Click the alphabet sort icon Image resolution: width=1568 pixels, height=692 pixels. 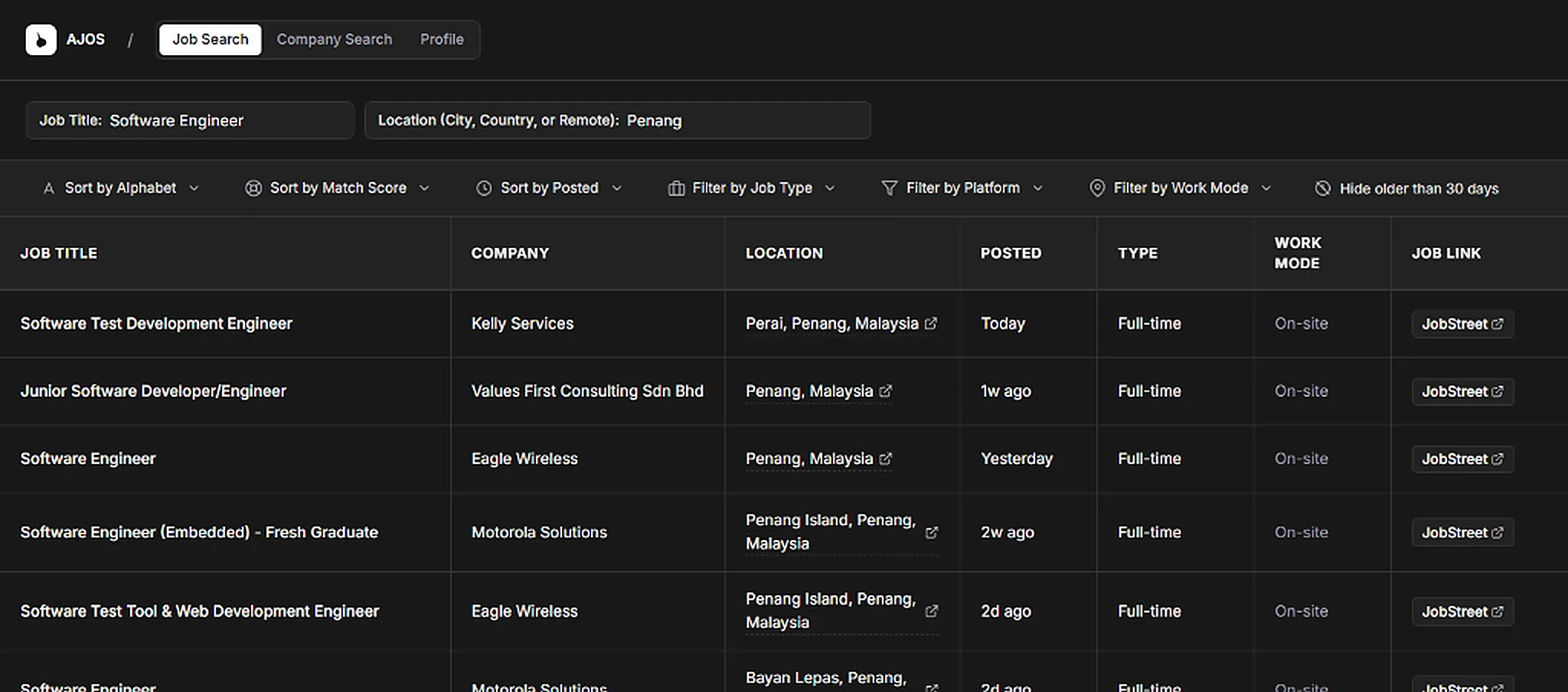(49, 188)
